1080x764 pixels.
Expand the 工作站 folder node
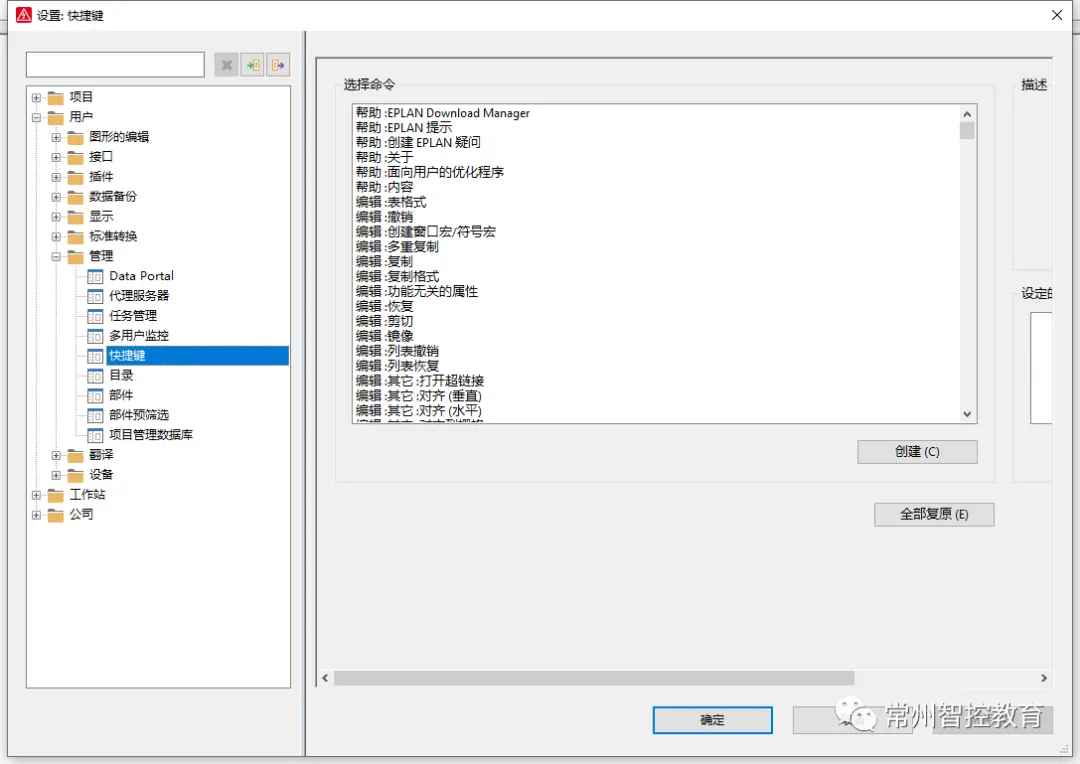click(x=37, y=495)
